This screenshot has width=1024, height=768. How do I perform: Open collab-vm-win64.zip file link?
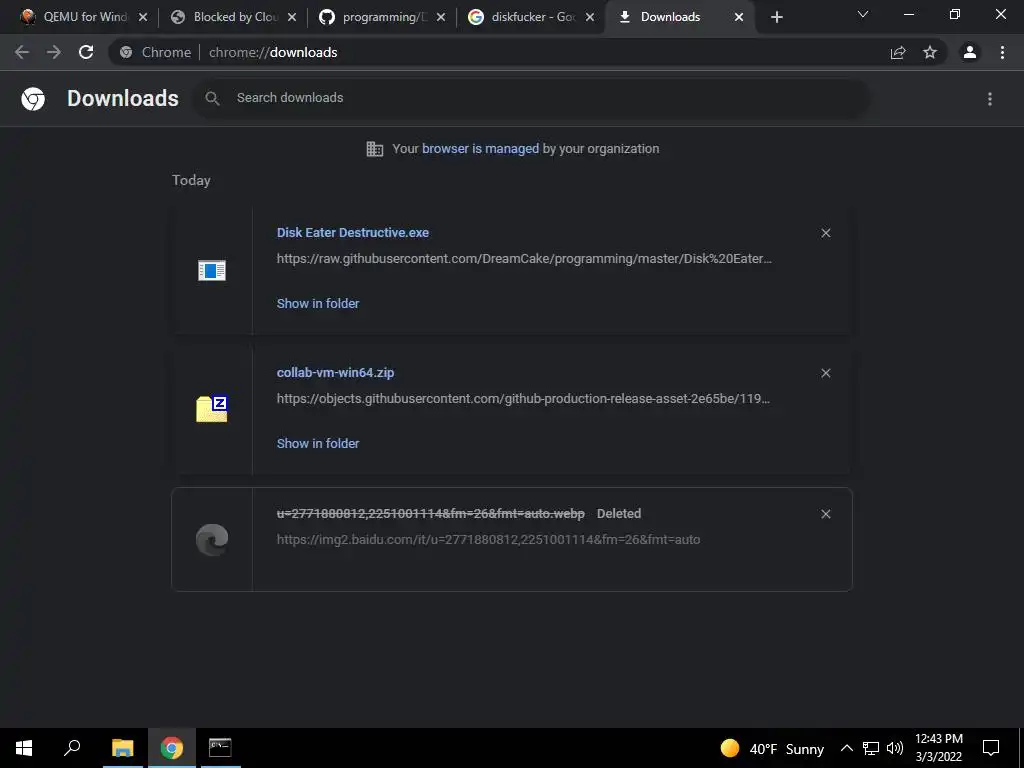pyautogui.click(x=335, y=372)
